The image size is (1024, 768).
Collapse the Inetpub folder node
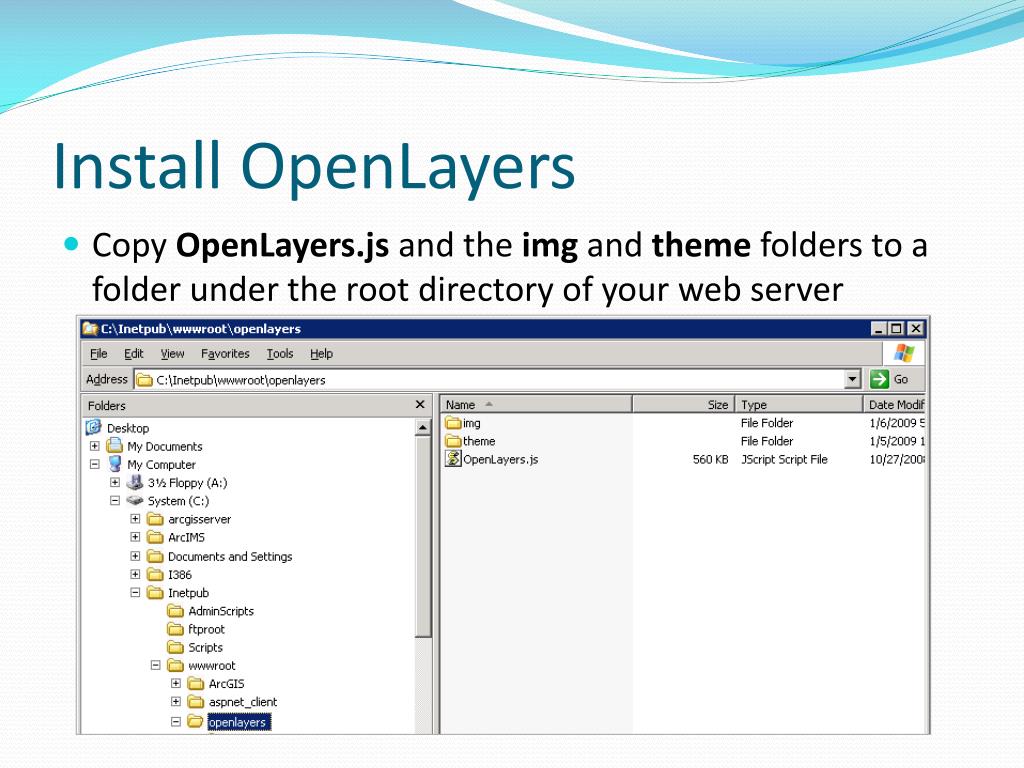[x=135, y=593]
